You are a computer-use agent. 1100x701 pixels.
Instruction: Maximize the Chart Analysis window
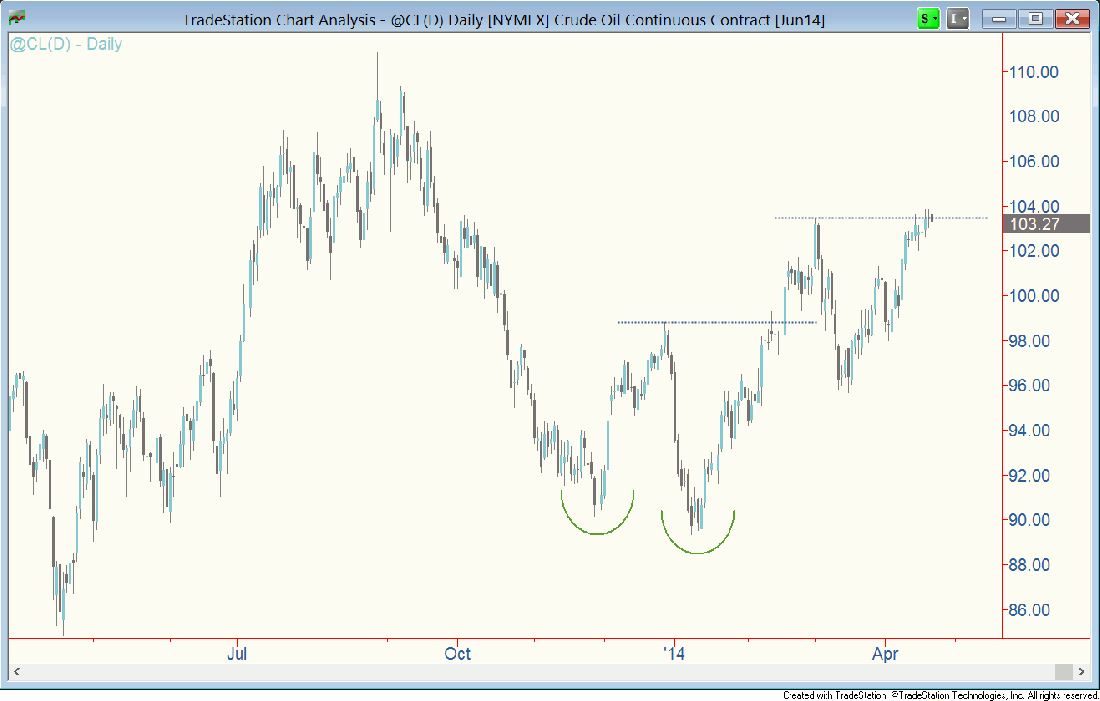click(x=1035, y=19)
